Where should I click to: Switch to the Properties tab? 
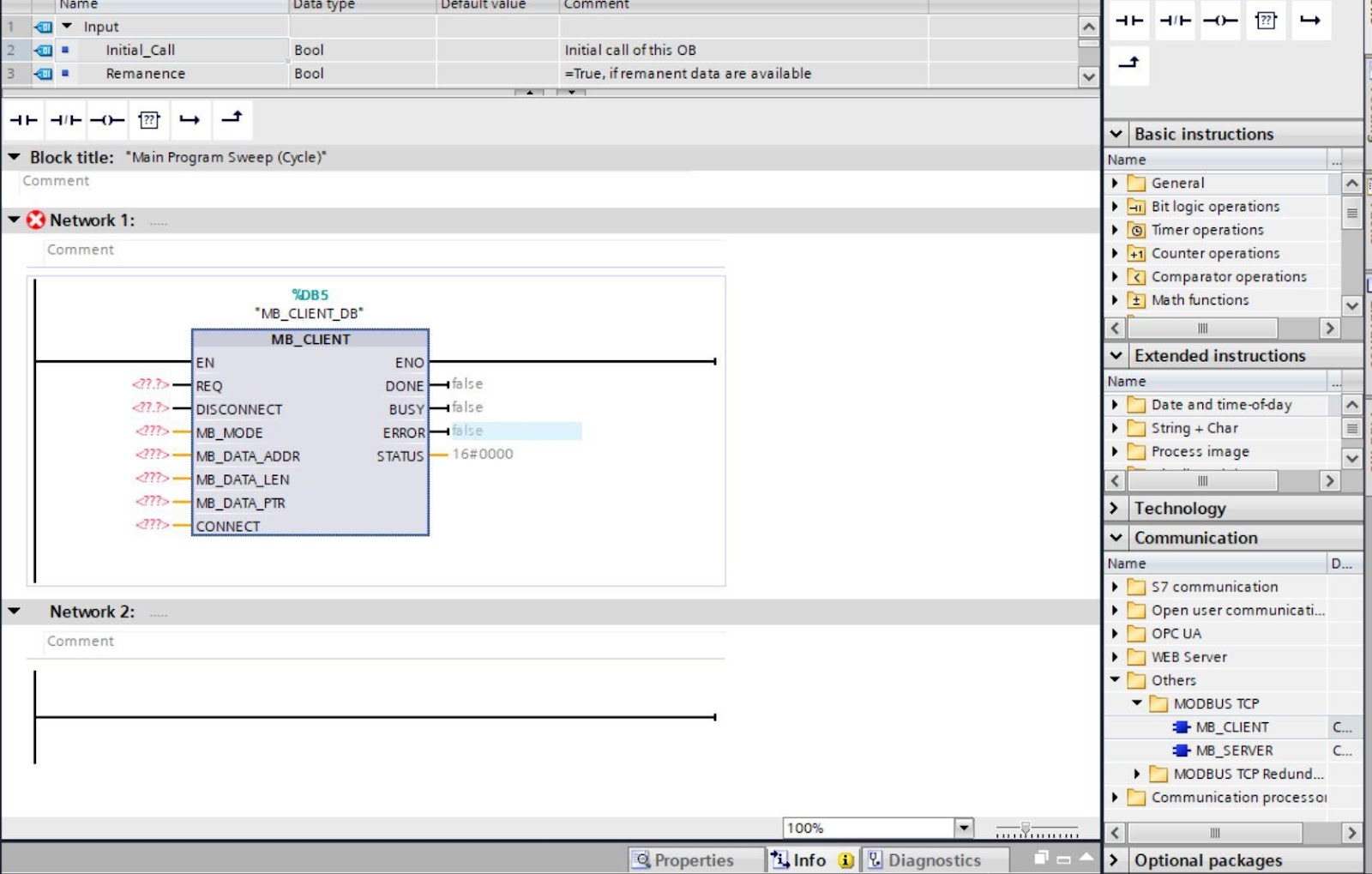[695, 859]
